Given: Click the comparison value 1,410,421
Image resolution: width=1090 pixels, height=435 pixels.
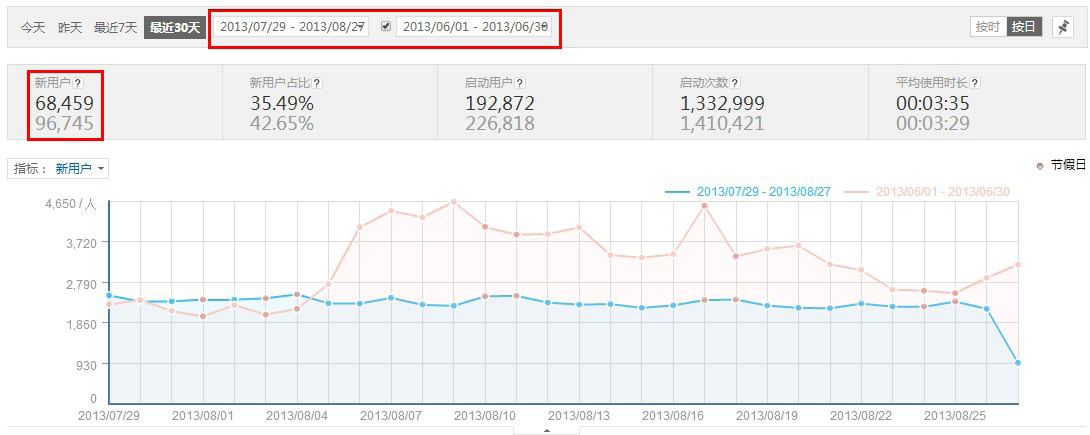Looking at the screenshot, I should [x=722, y=124].
